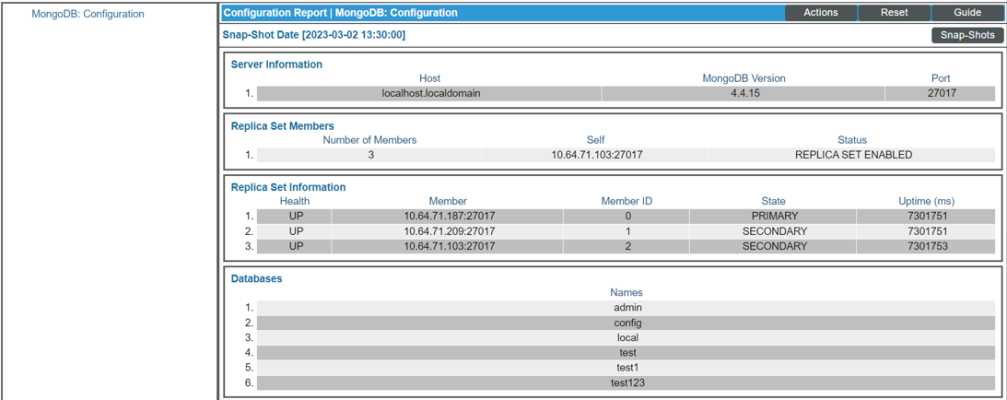Open the Actions menu

tap(820, 13)
